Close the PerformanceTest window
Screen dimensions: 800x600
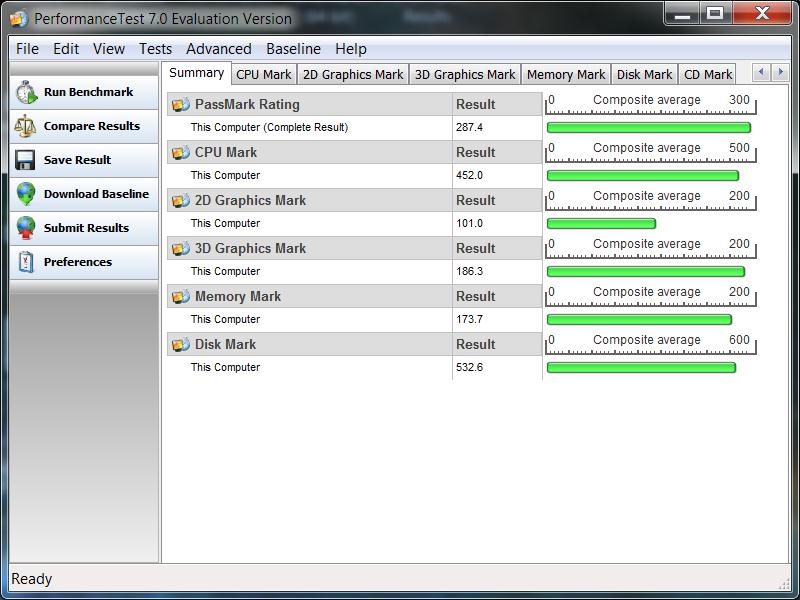coord(762,14)
